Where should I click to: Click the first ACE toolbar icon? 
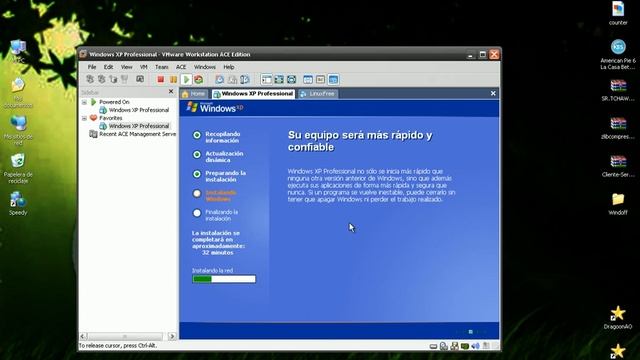[x=90, y=79]
